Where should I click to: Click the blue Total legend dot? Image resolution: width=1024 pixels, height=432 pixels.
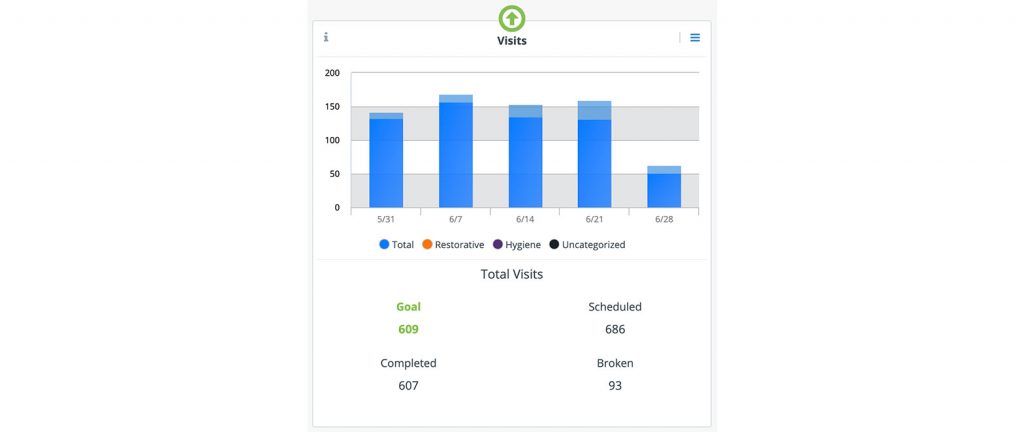pos(385,244)
